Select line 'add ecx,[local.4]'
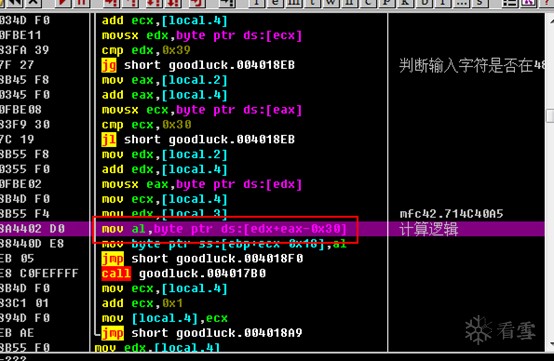Viewport: 554px width, 361px height. [164, 20]
